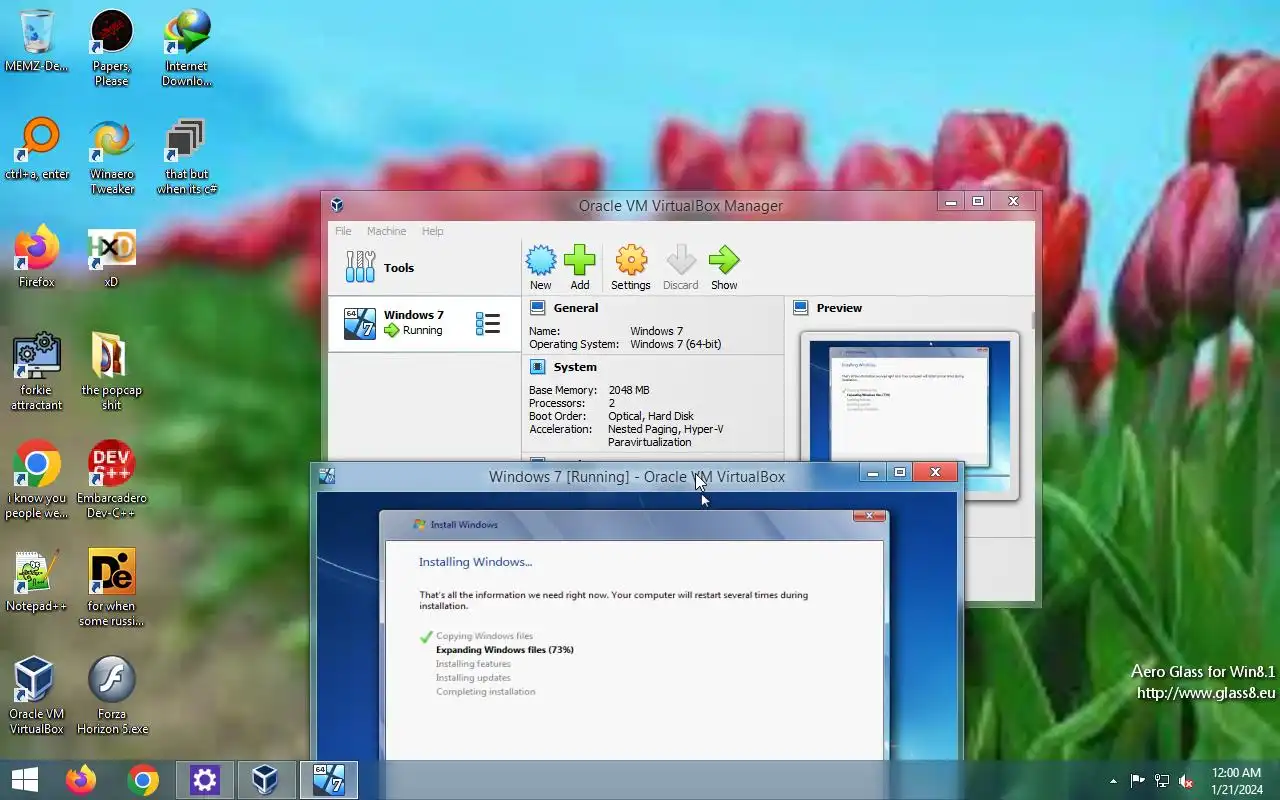
Task: Select the Notepad++ desktop shortcut
Action: 37,582
